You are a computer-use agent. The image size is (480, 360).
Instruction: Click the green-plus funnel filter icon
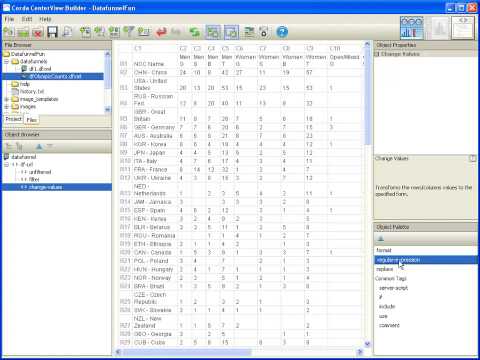click(129, 32)
